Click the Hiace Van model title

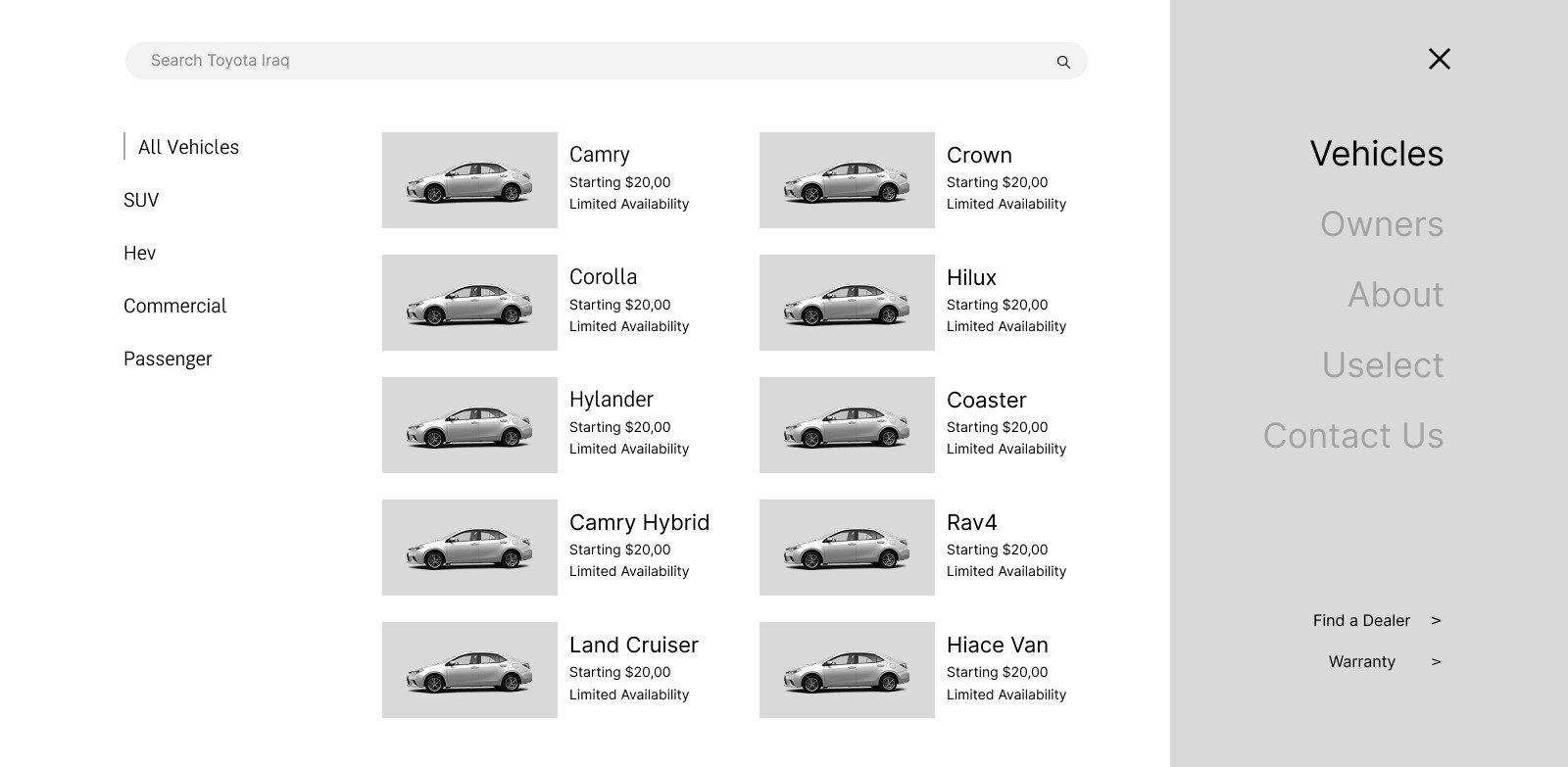tap(998, 645)
